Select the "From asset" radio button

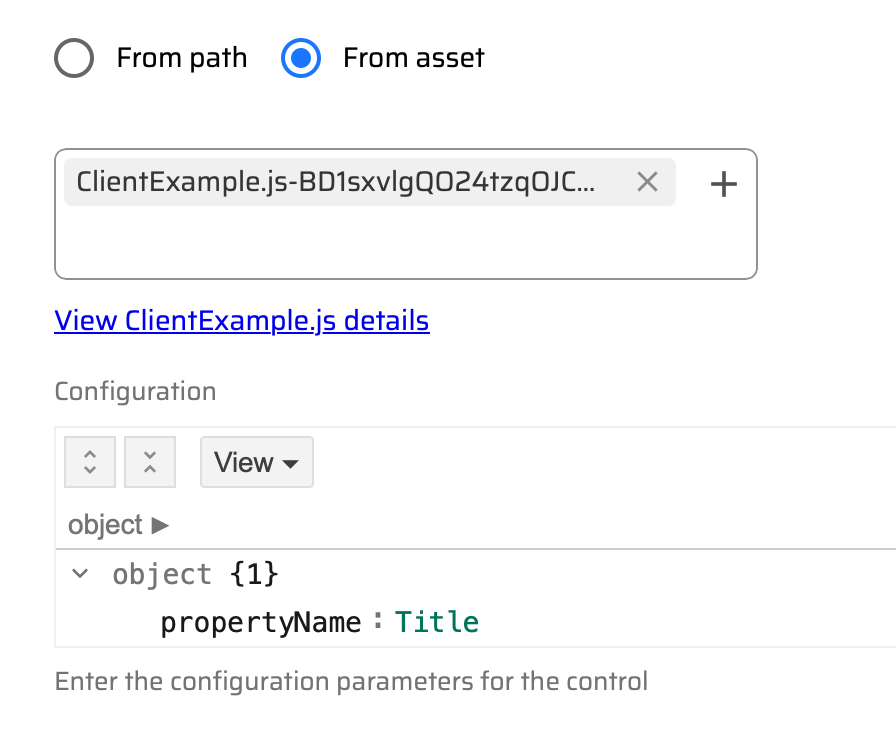pyautogui.click(x=300, y=59)
